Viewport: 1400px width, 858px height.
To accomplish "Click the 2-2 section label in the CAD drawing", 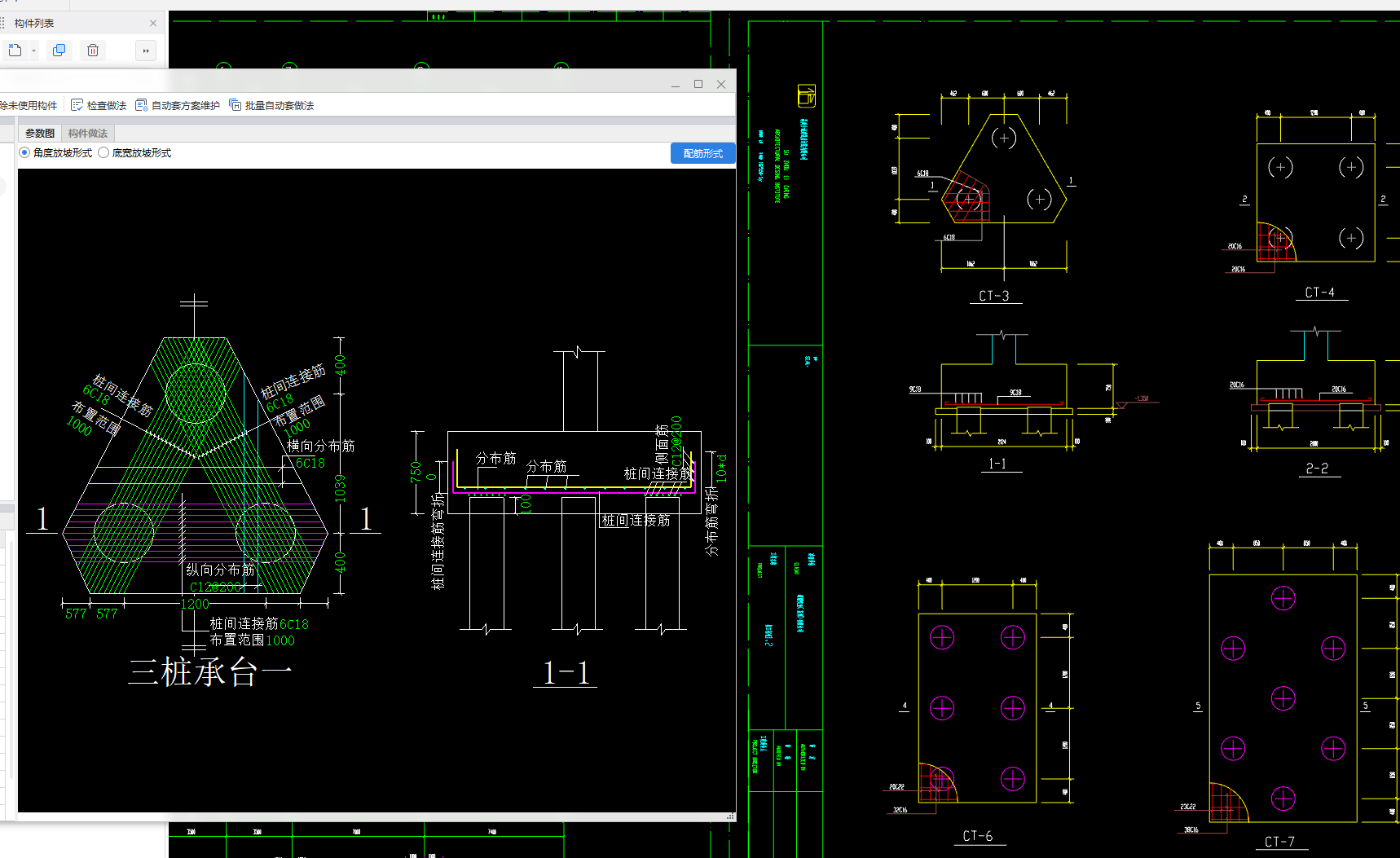I will [1317, 469].
